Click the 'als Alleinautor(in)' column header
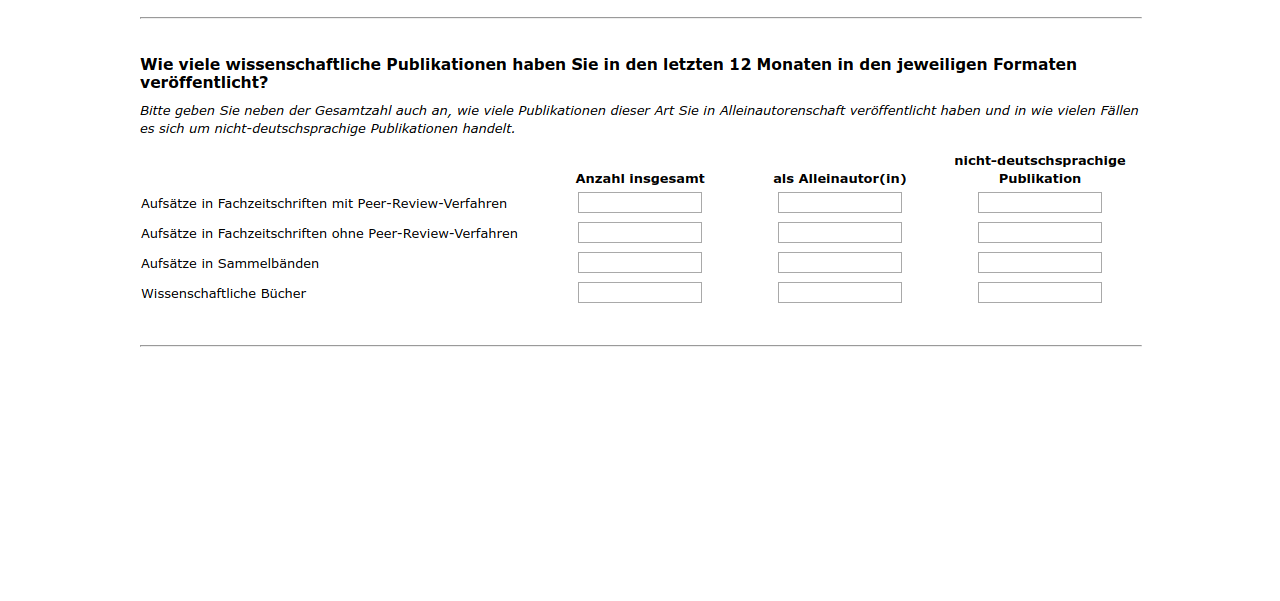 (x=840, y=179)
